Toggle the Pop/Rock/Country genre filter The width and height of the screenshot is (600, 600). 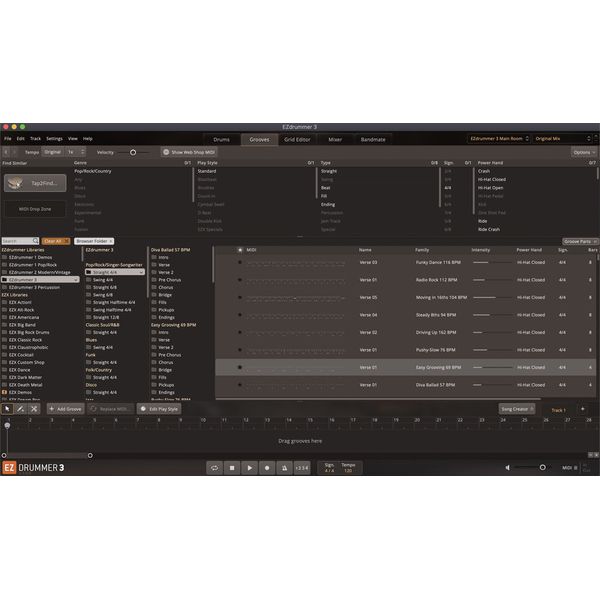(93, 171)
